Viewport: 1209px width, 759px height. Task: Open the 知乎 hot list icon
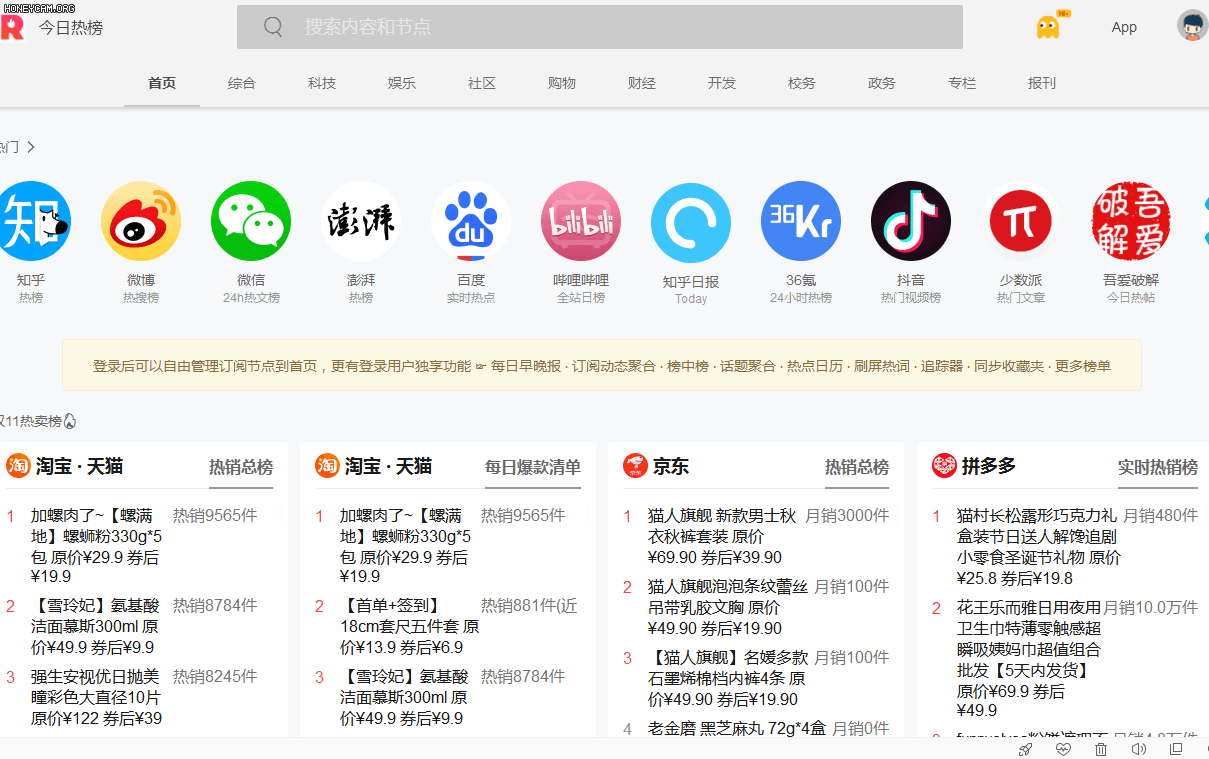pos(31,221)
